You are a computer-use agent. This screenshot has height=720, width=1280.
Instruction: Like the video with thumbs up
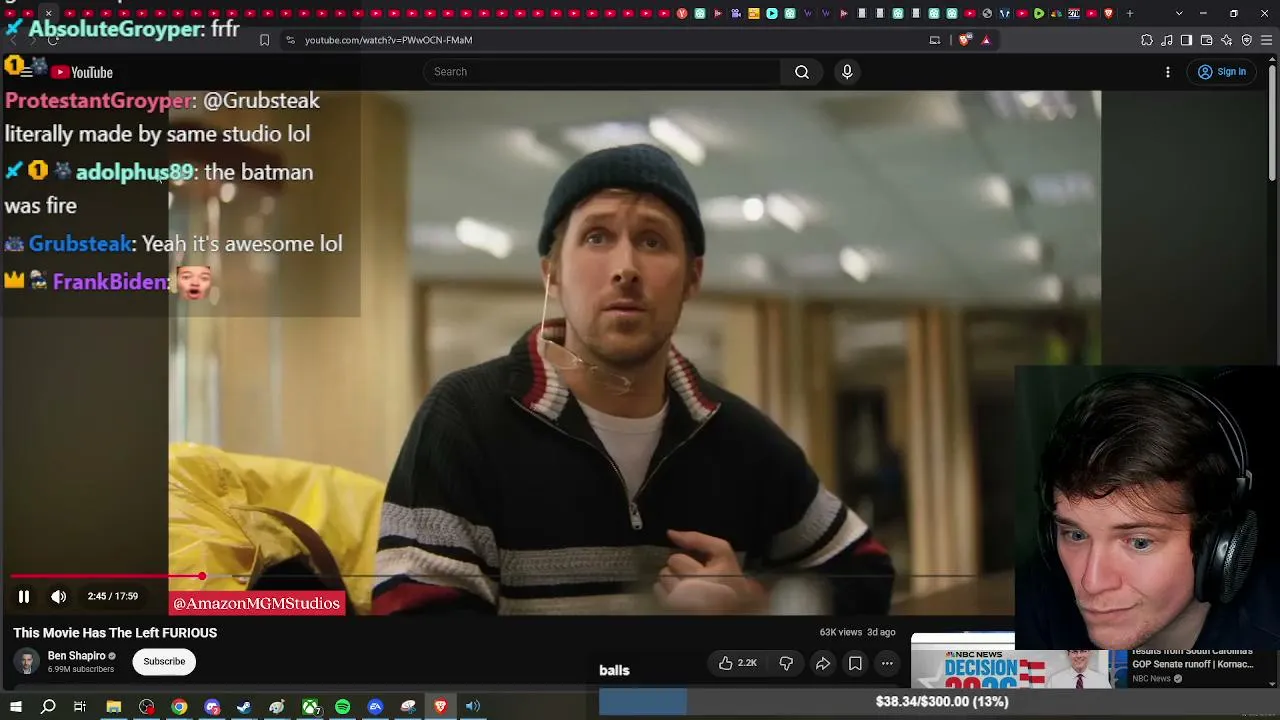tap(737, 663)
